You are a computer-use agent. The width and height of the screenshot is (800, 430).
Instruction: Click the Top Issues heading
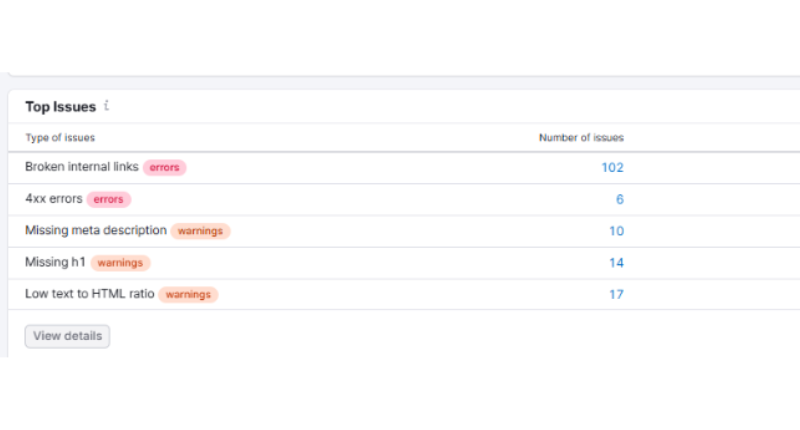(60, 107)
